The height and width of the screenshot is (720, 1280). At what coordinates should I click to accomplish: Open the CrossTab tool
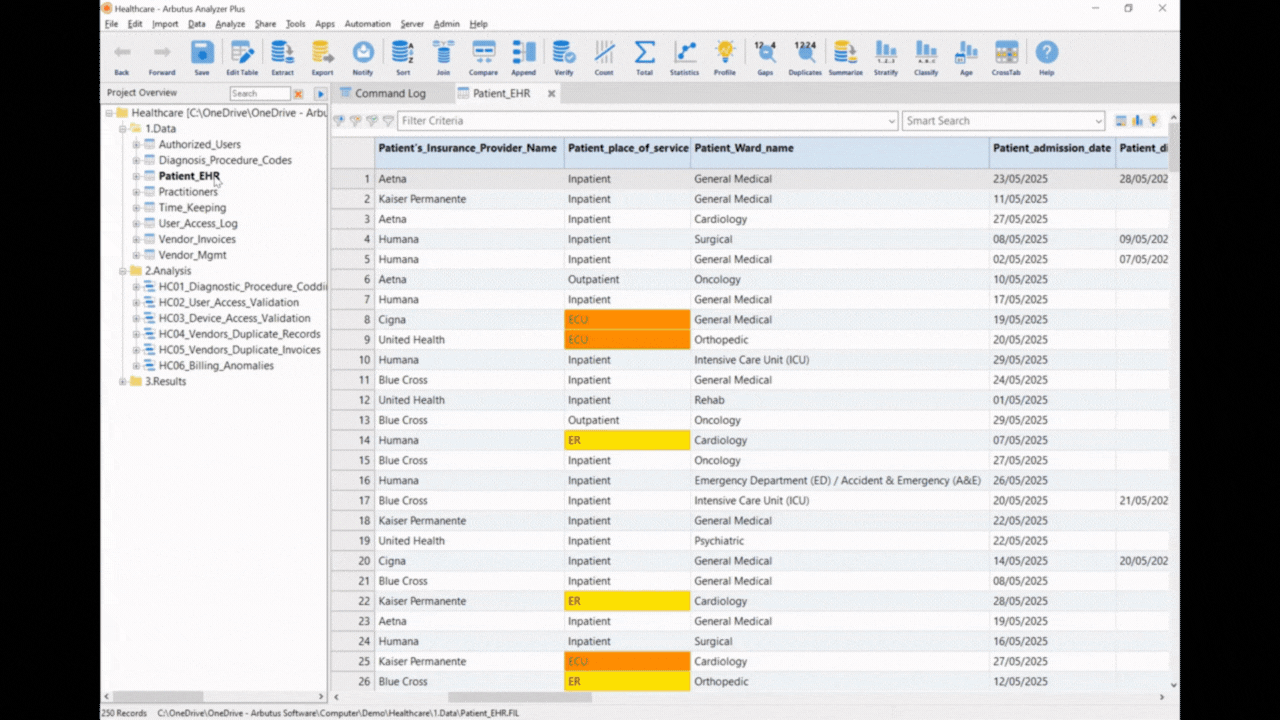[x=1006, y=58]
